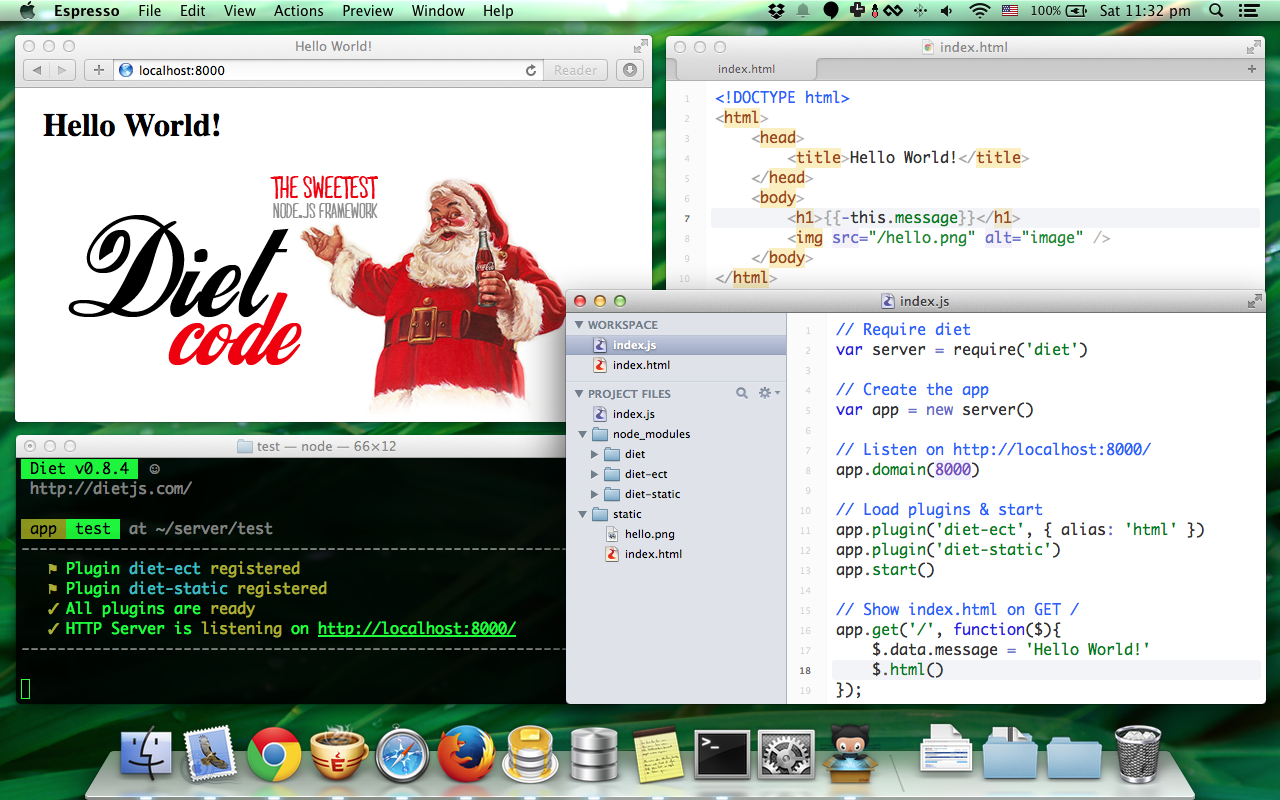Click the Reader button in Safari
Image resolution: width=1280 pixels, height=800 pixels.
(x=575, y=70)
